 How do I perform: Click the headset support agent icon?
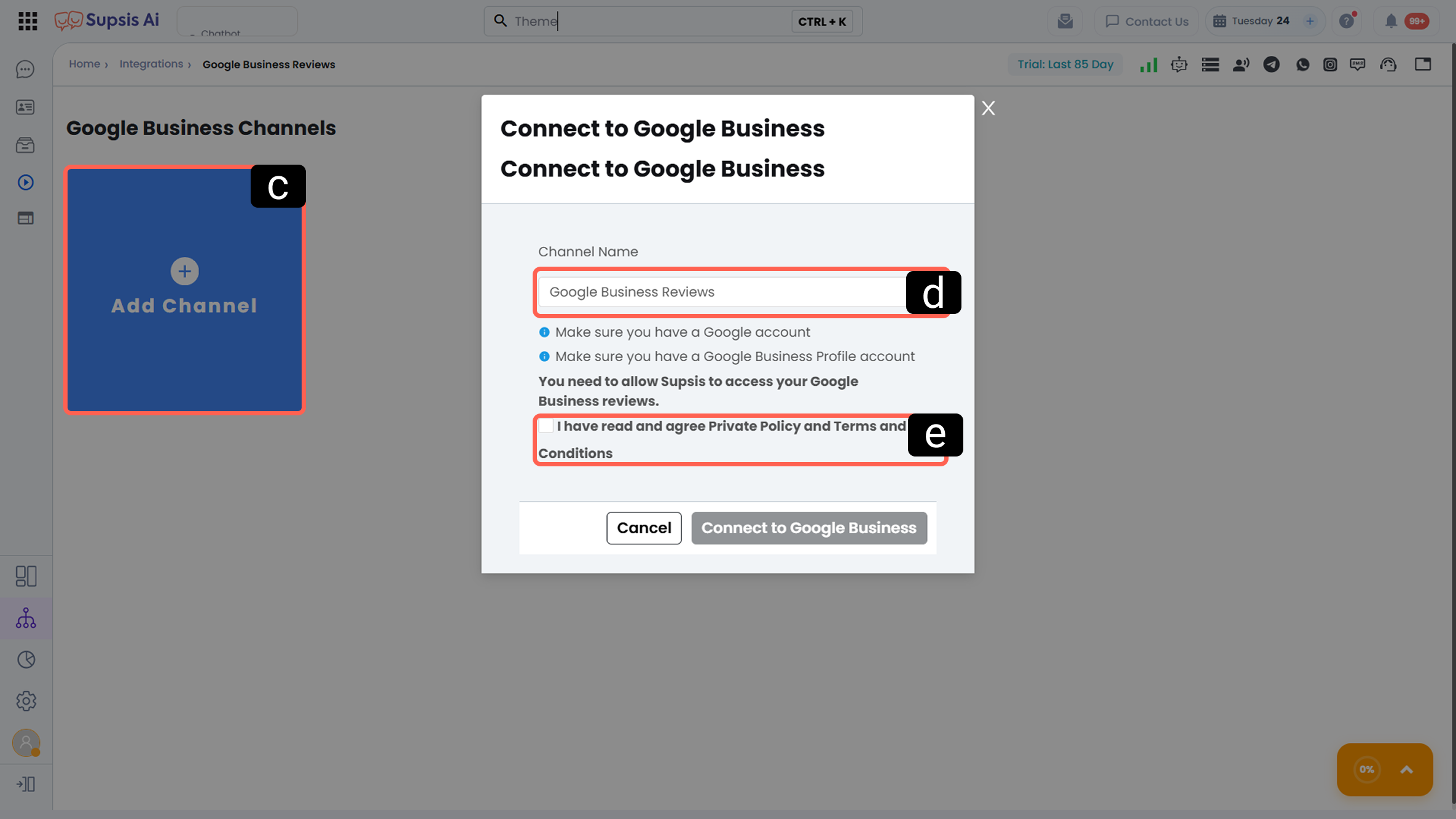click(1388, 65)
